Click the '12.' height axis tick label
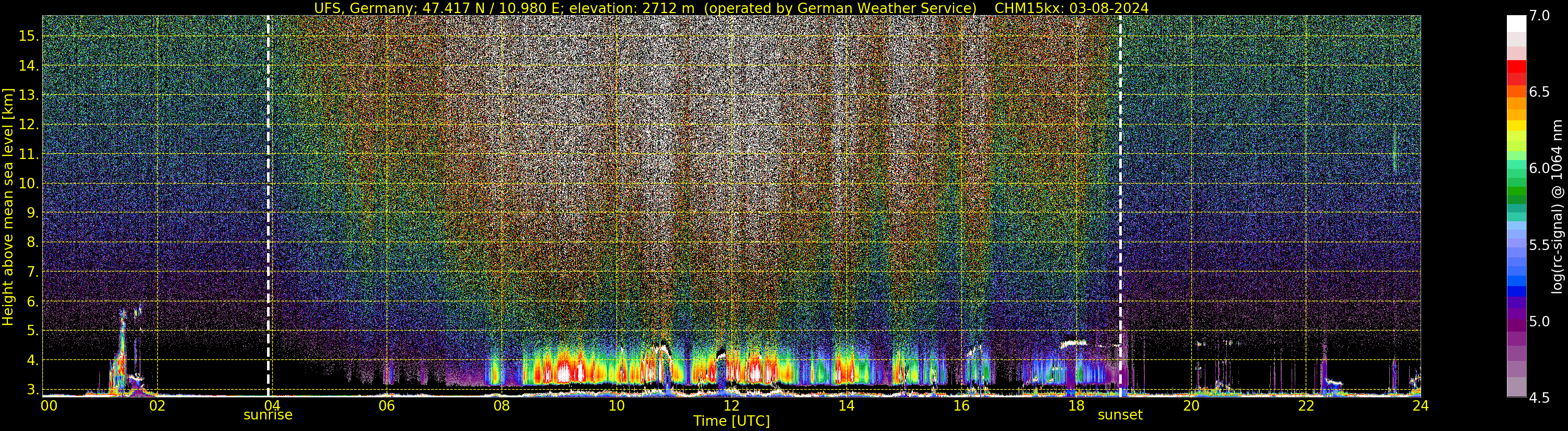Image resolution: width=1568 pixels, height=431 pixels. click(x=29, y=125)
